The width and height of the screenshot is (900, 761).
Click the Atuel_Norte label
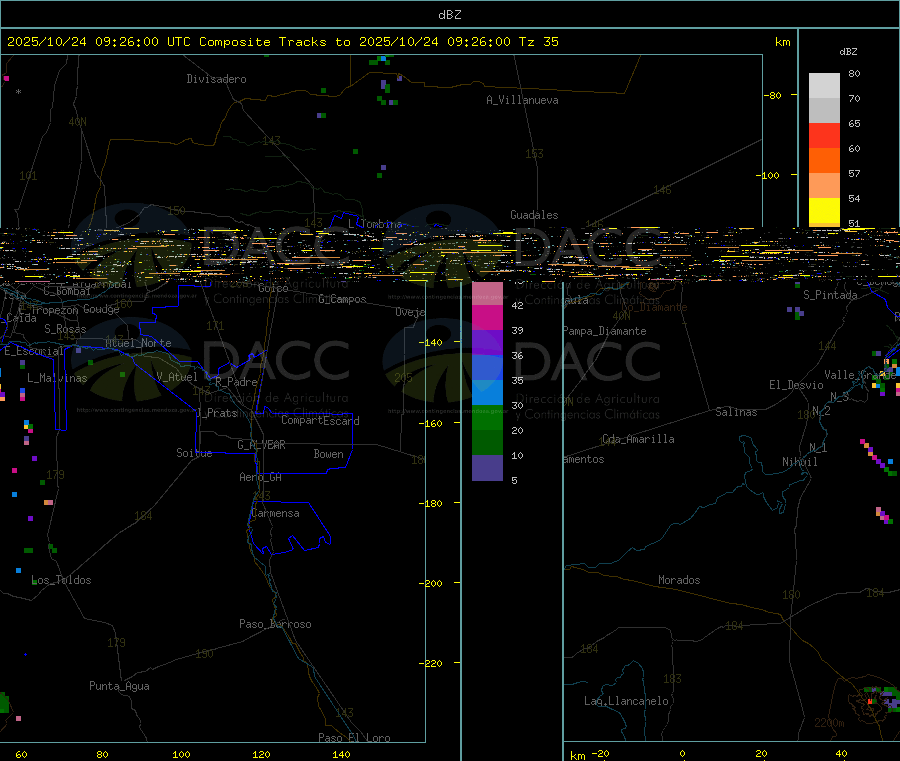pyautogui.click(x=138, y=343)
